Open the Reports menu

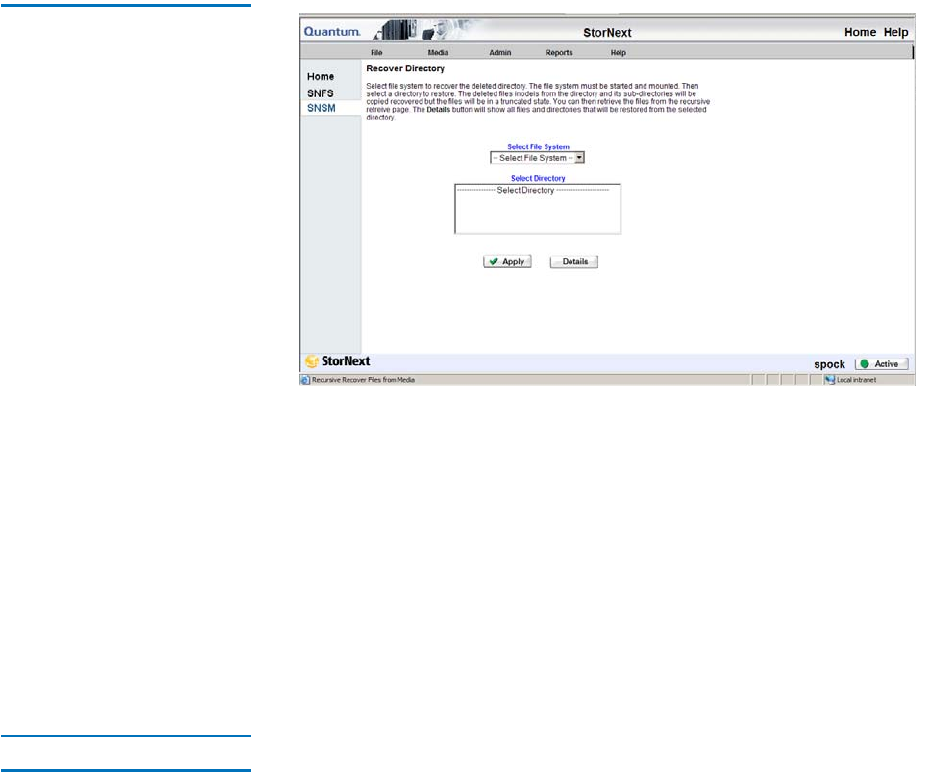tap(559, 53)
